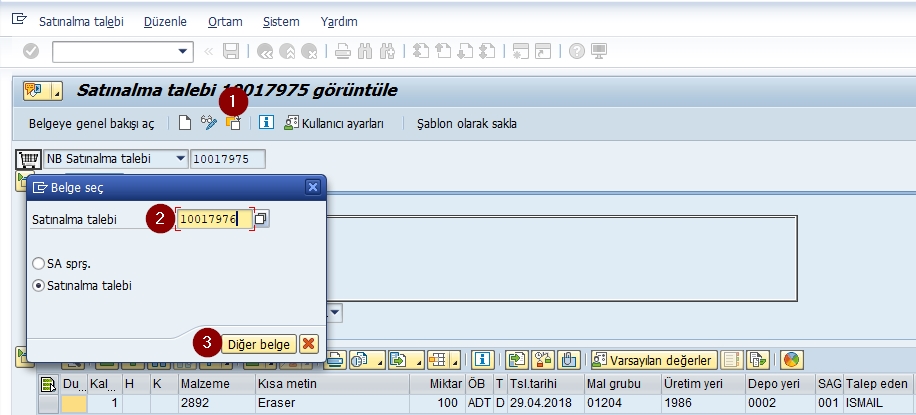This screenshot has height=415, width=916.
Task: Select the SA sprş. radio button
Action: [x=39, y=264]
